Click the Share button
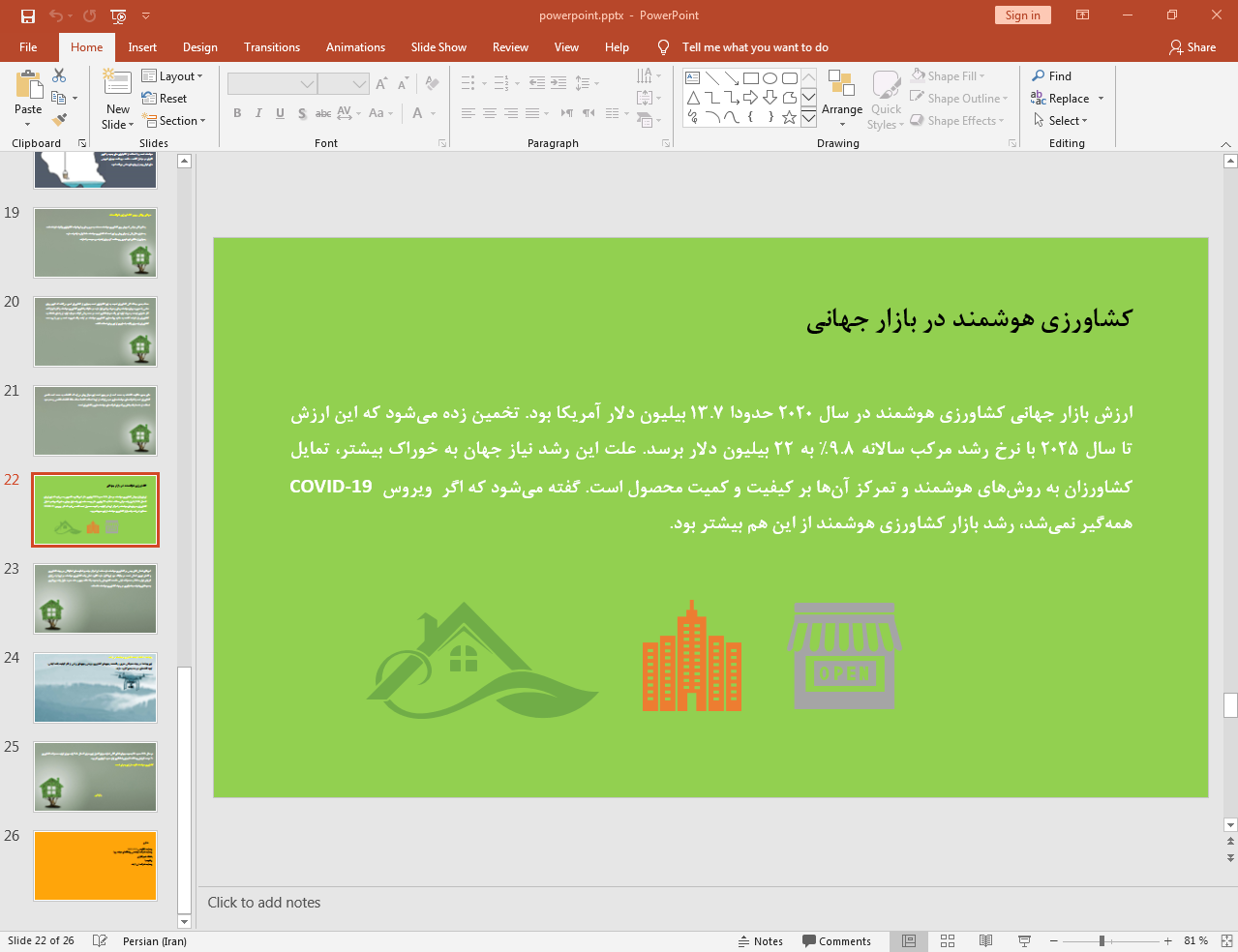The width and height of the screenshot is (1238, 952). click(x=1193, y=46)
